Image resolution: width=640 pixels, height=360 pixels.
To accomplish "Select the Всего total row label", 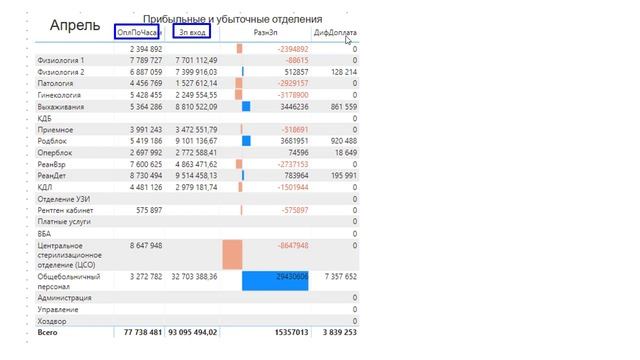I will click(x=47, y=333).
